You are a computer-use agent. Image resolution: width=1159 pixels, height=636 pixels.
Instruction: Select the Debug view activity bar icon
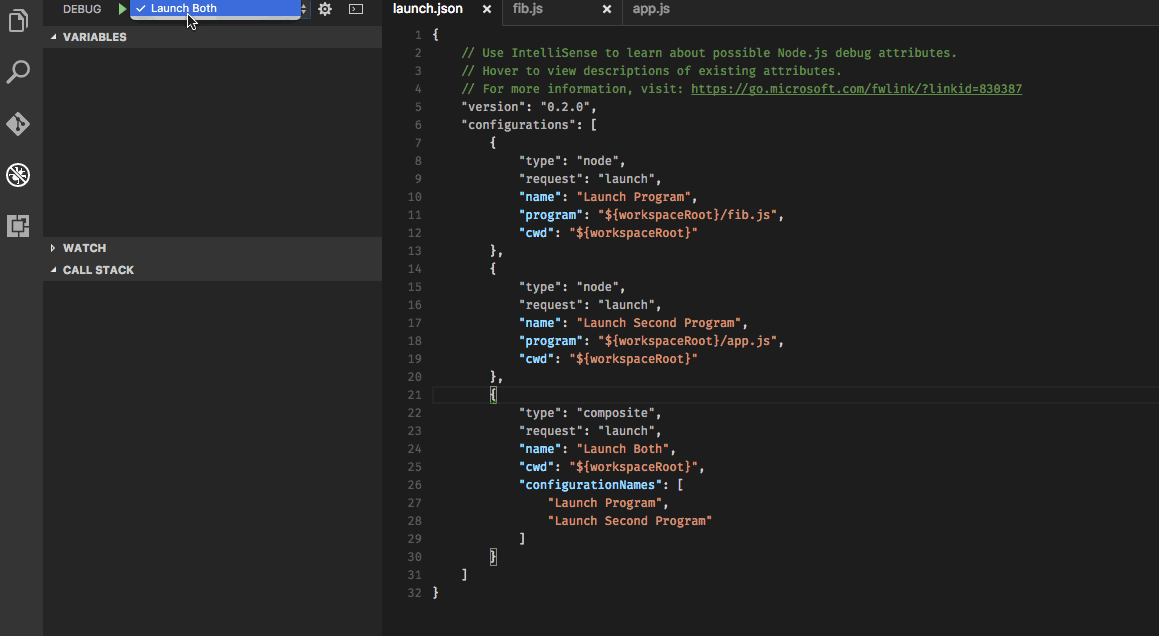pyautogui.click(x=18, y=175)
